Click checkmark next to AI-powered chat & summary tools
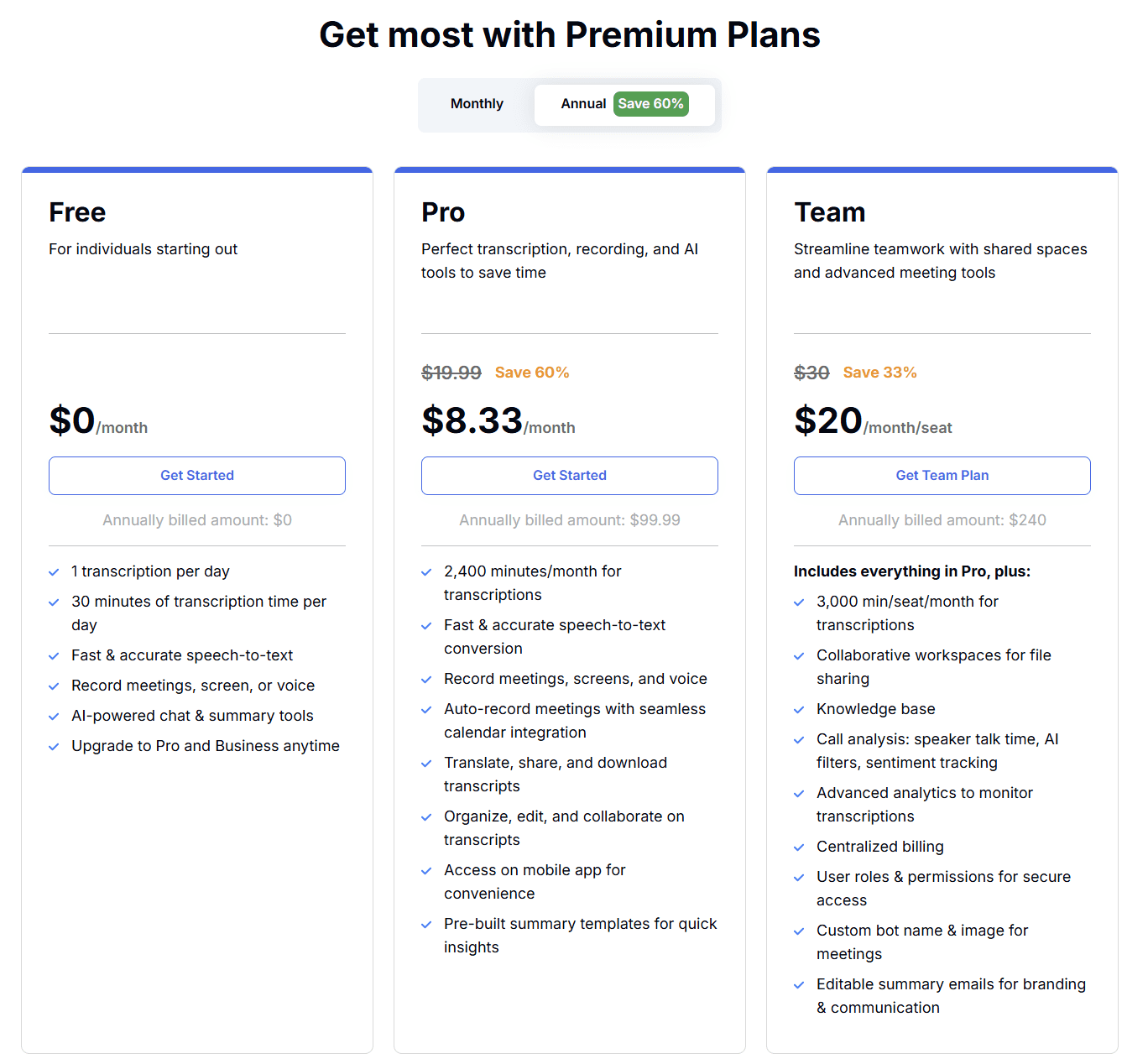This screenshot has height=1064, width=1148. pyautogui.click(x=54, y=717)
